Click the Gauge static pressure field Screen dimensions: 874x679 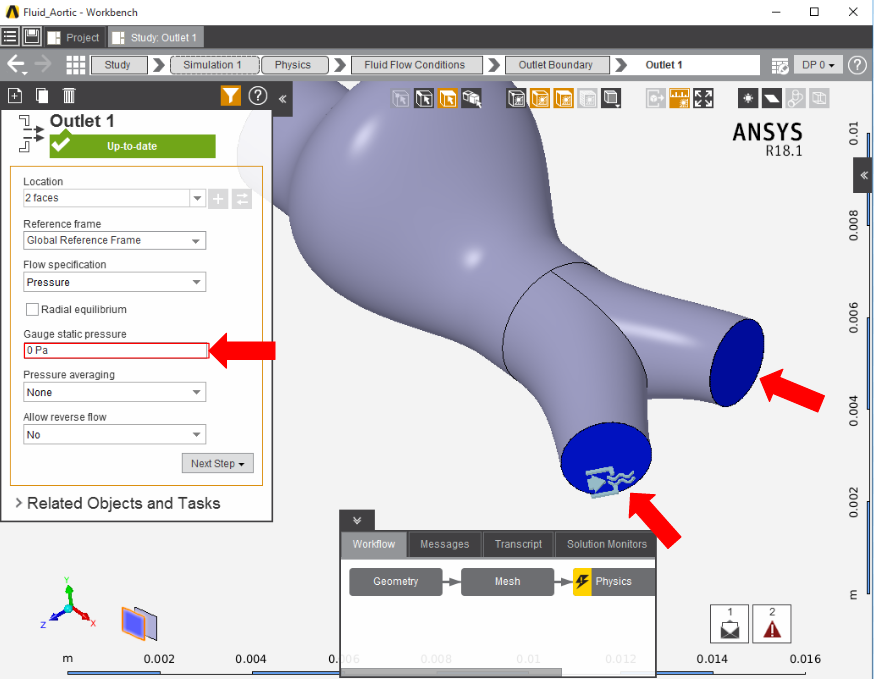coord(116,351)
